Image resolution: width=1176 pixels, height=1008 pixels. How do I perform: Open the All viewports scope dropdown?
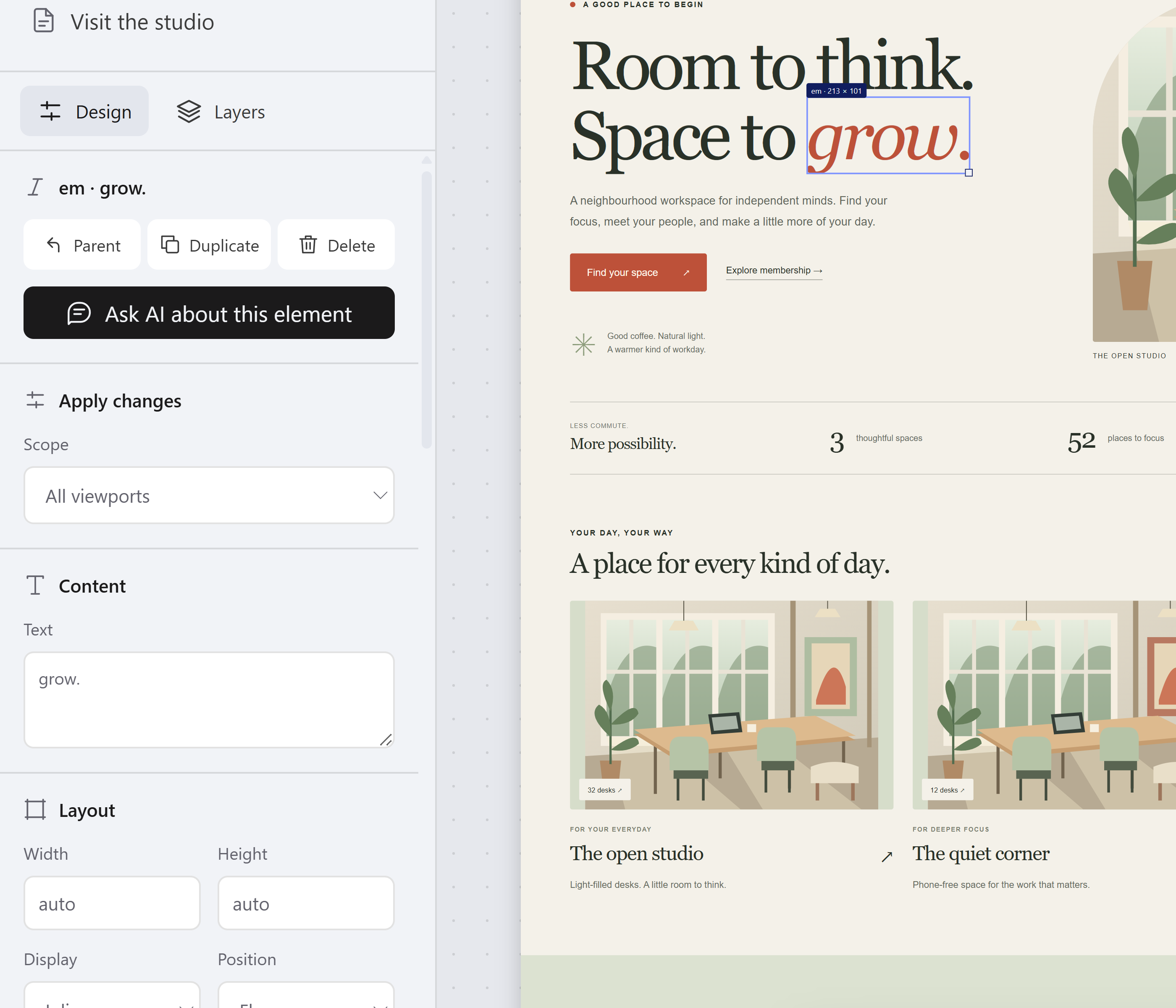(209, 496)
